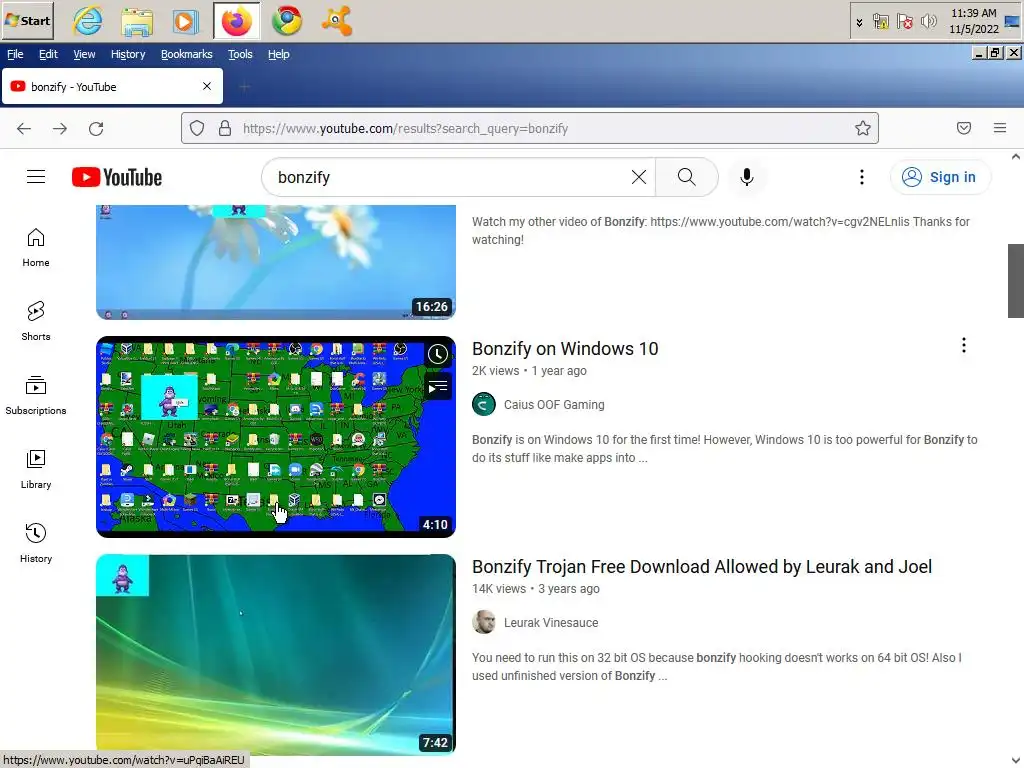Bookmark this page with star
The height and width of the screenshot is (768, 1024).
863,129
